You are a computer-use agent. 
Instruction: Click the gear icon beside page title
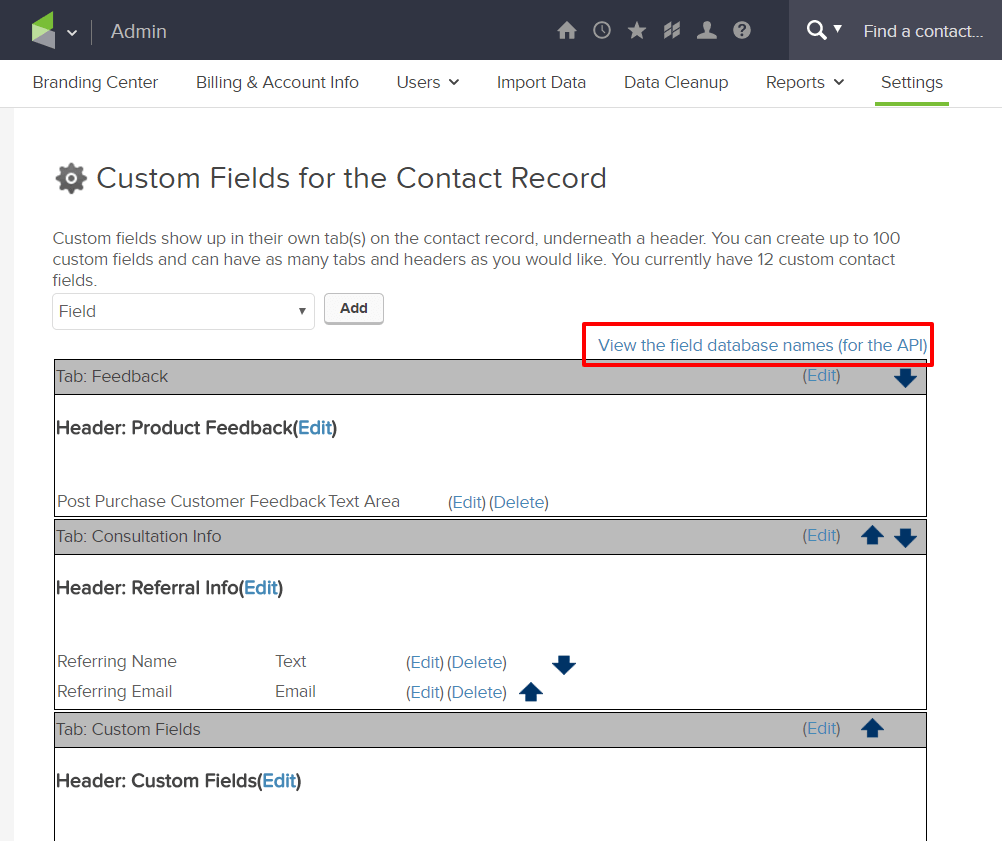click(x=71, y=178)
